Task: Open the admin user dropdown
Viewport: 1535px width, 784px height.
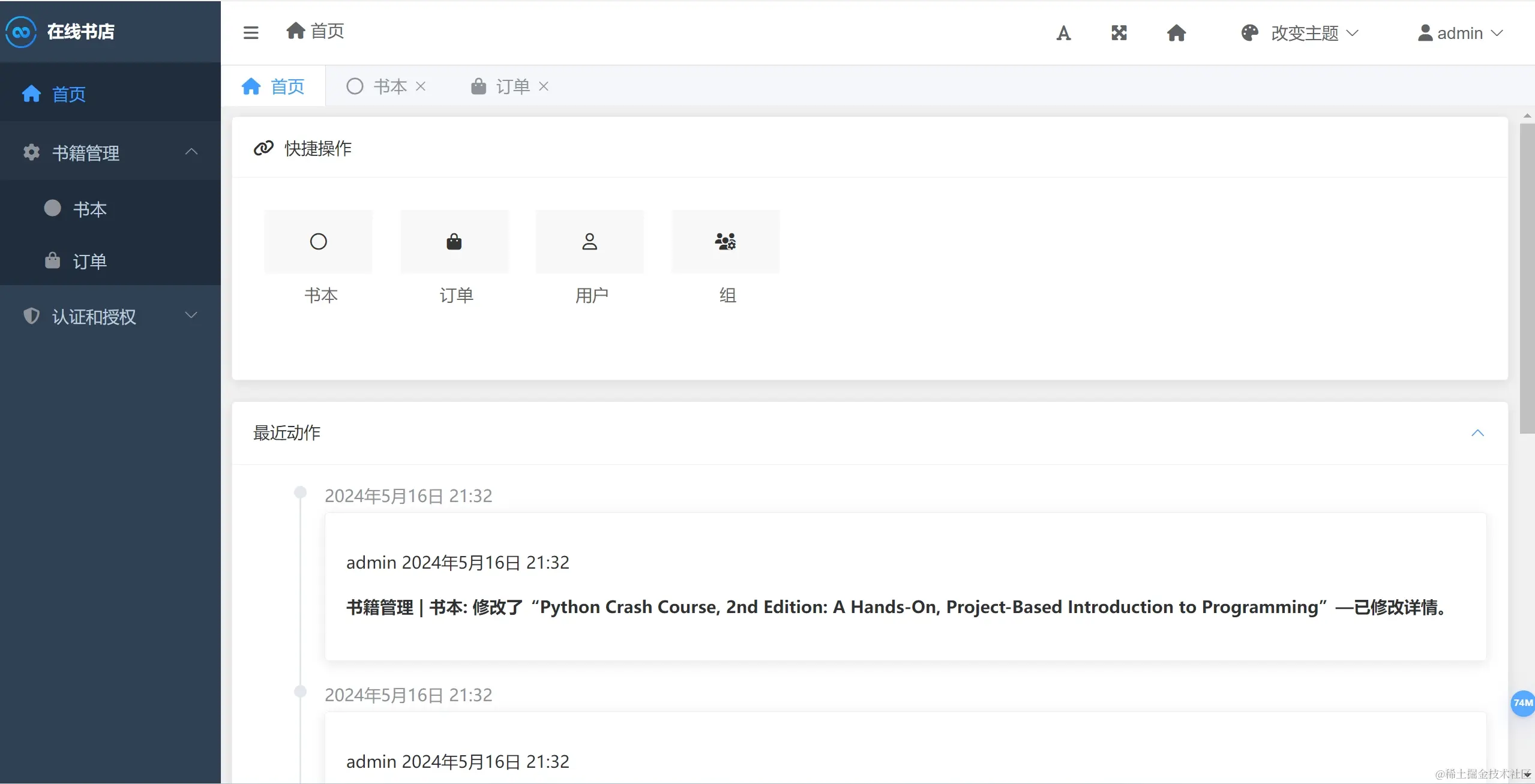Action: [1460, 33]
